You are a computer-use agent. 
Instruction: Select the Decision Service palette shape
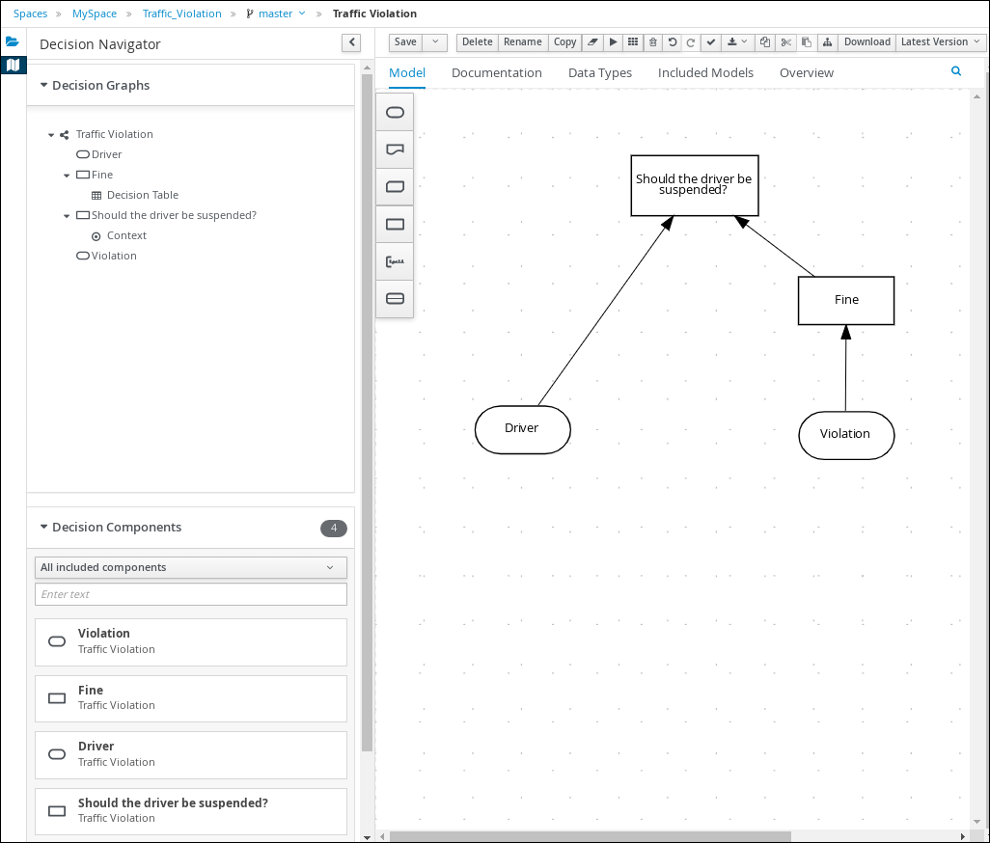[x=394, y=298]
